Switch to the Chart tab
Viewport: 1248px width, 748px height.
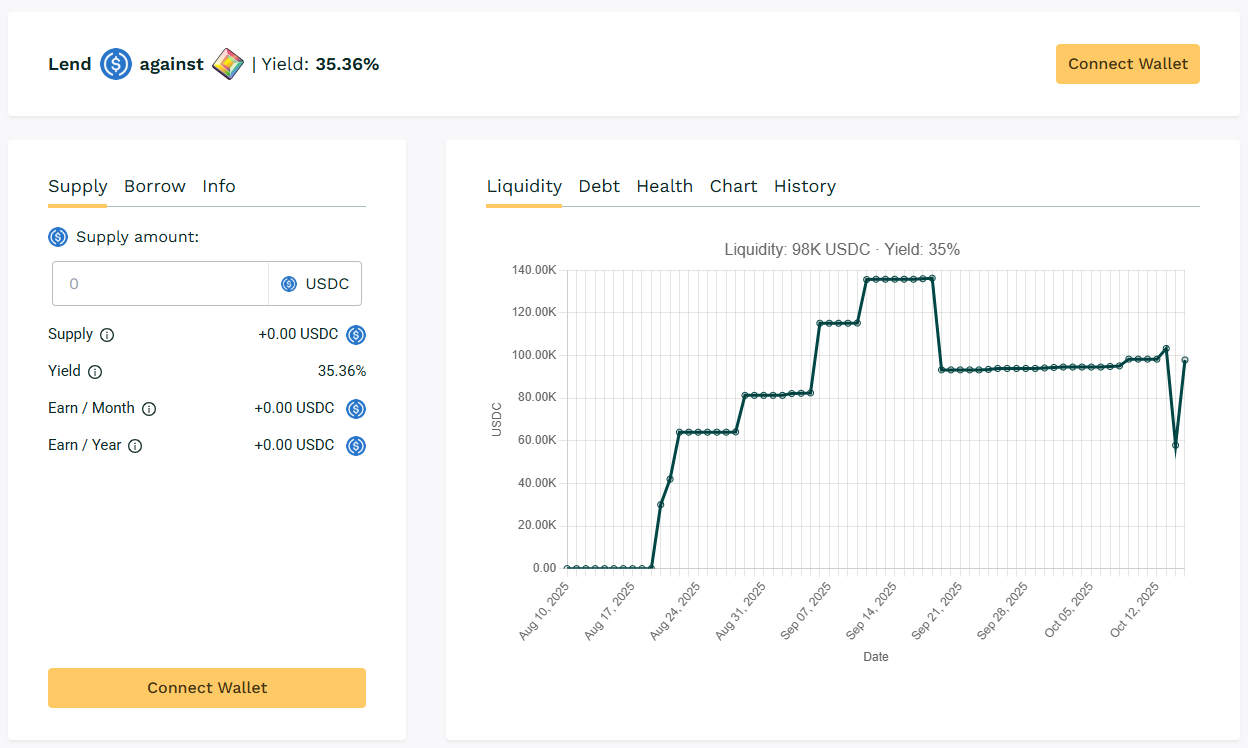click(734, 186)
